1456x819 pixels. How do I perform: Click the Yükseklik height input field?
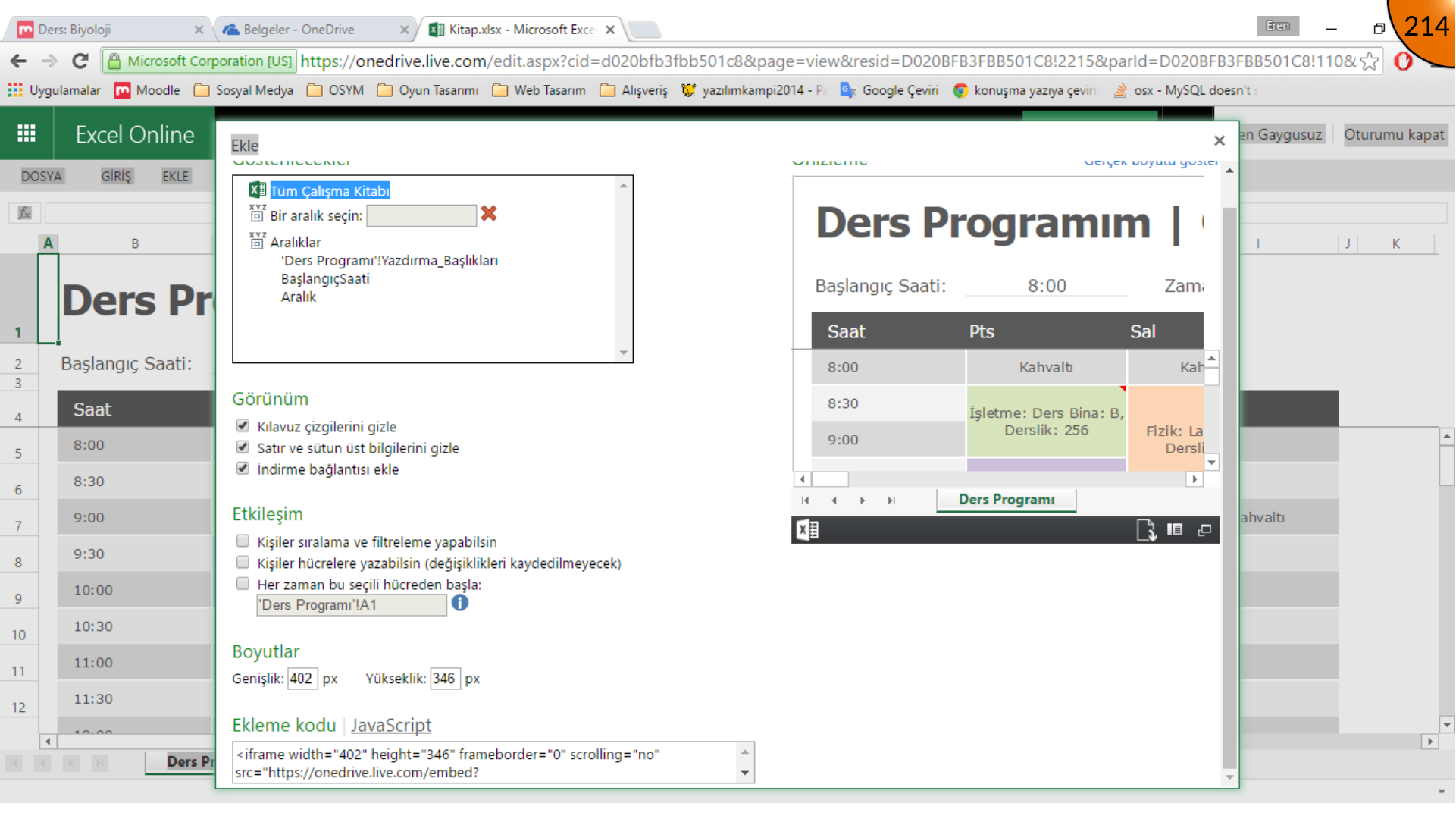tap(445, 679)
